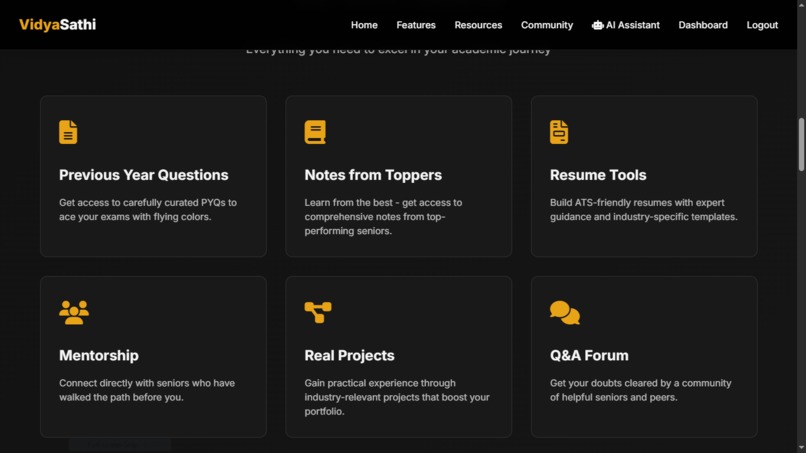806x453 pixels.
Task: Click the robot icon beside AI Assistant
Action: click(597, 25)
